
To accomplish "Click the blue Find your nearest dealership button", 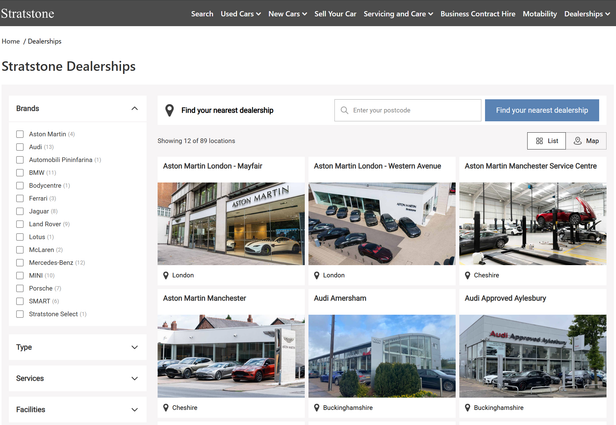I will [x=542, y=110].
